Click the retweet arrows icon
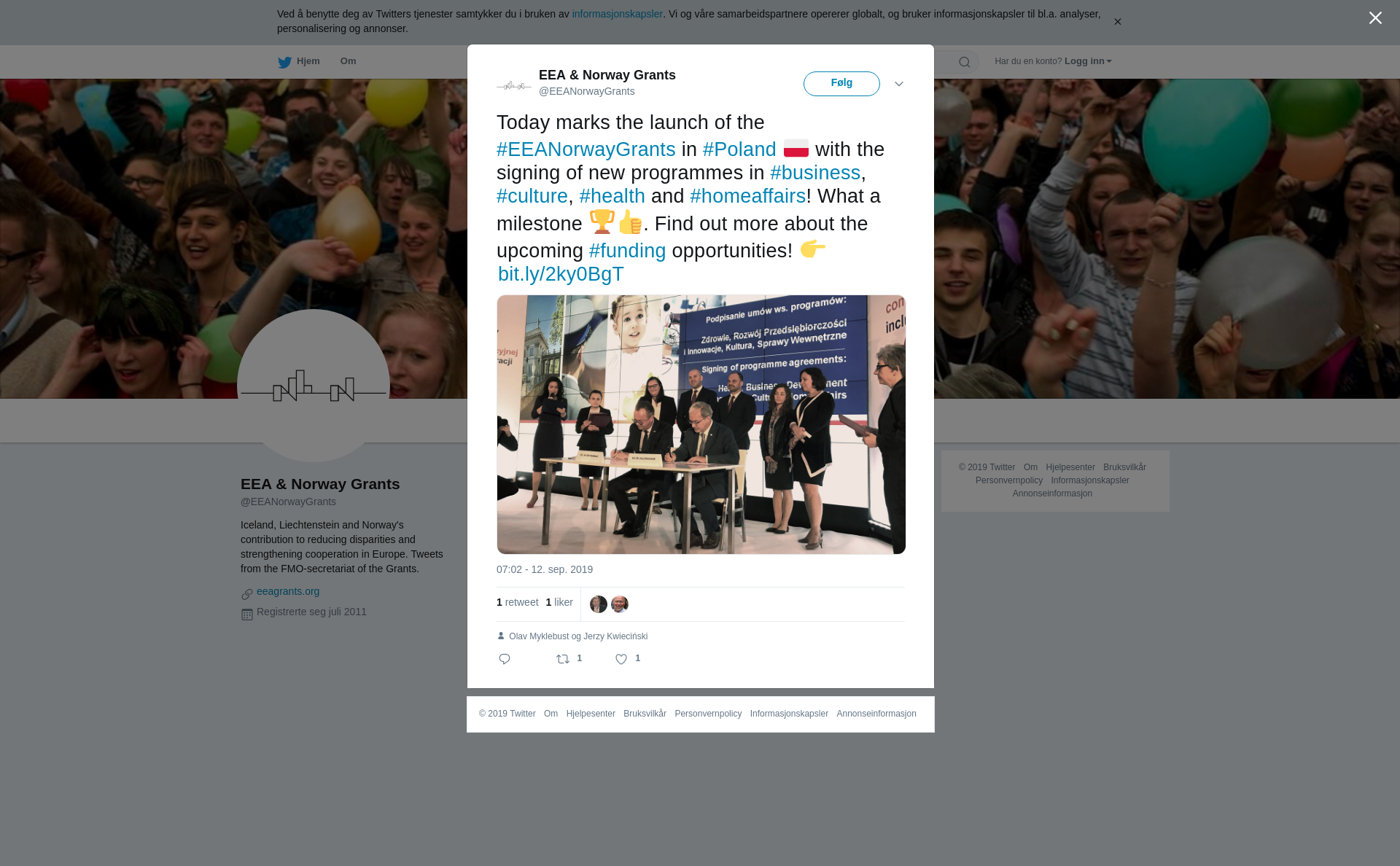 (563, 659)
